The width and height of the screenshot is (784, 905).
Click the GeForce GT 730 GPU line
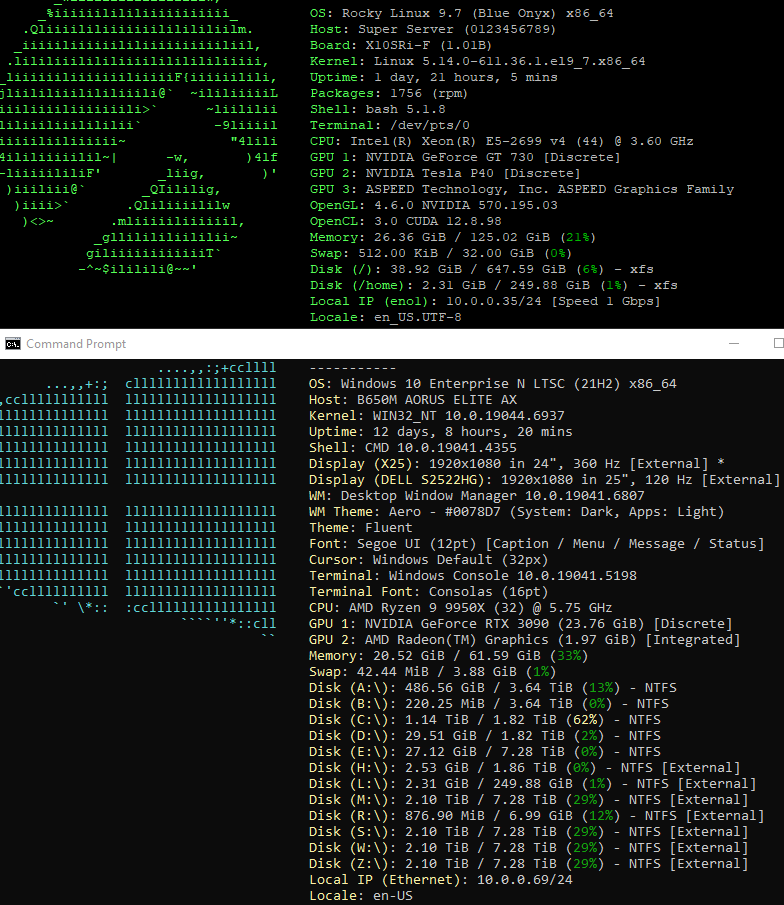pos(465,158)
